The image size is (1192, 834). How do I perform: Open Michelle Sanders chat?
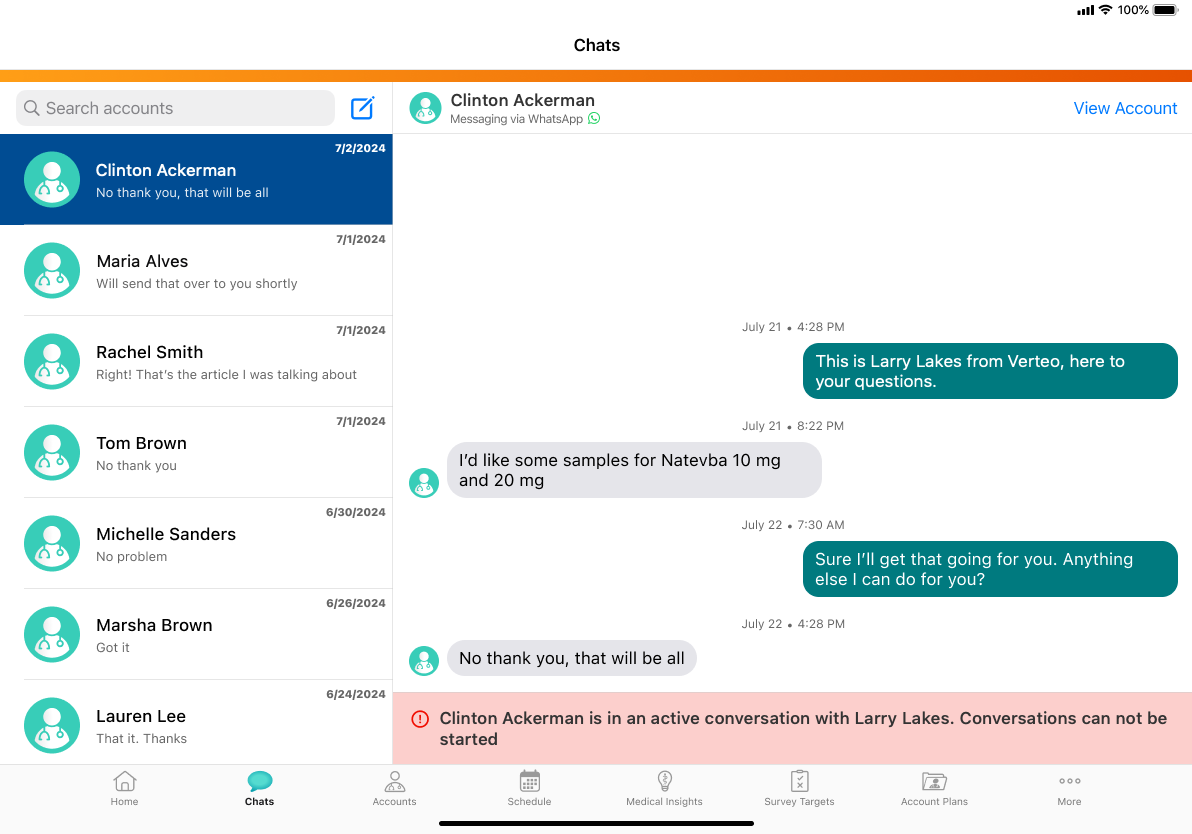196,543
